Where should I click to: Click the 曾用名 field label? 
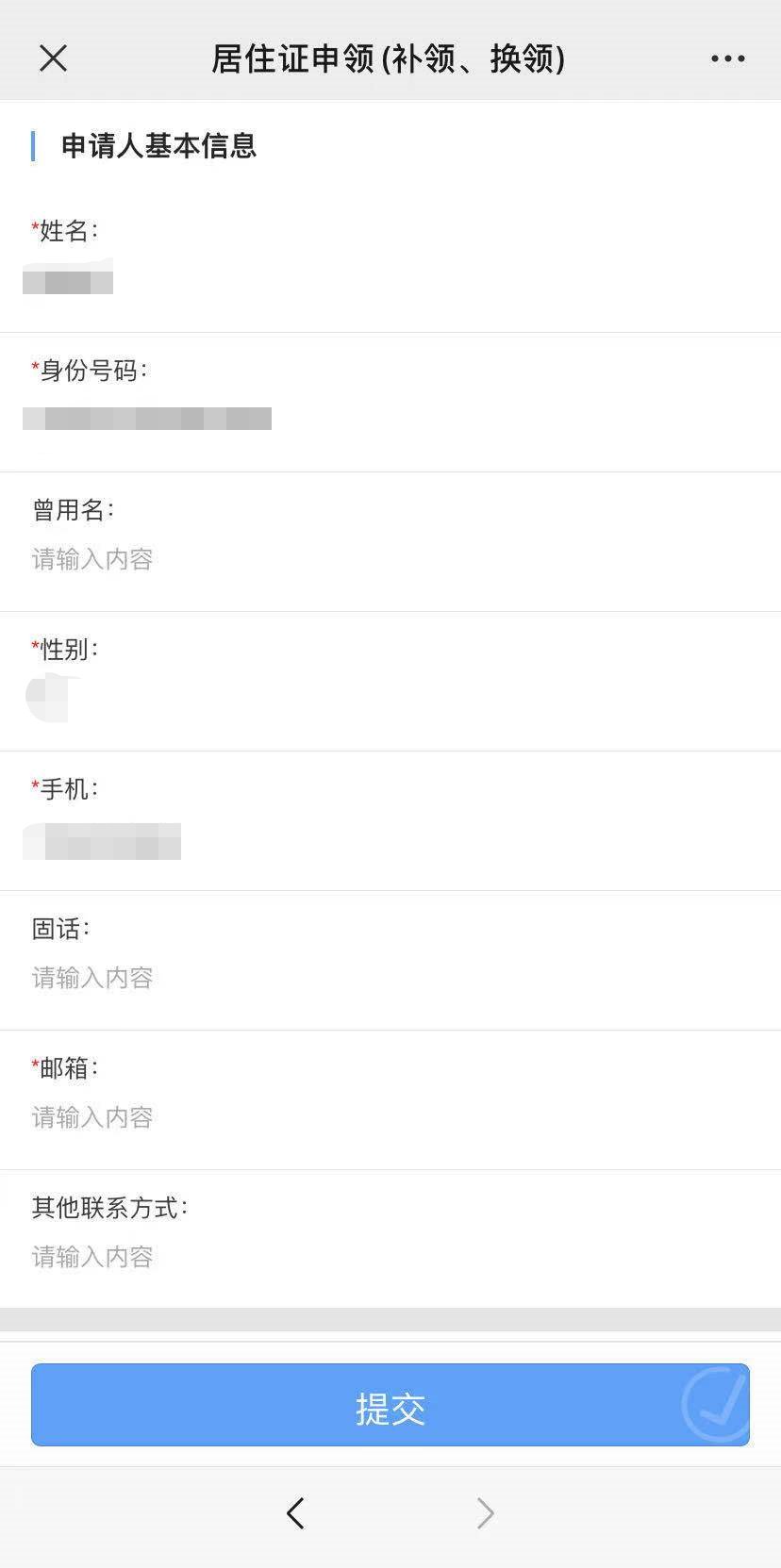click(73, 510)
